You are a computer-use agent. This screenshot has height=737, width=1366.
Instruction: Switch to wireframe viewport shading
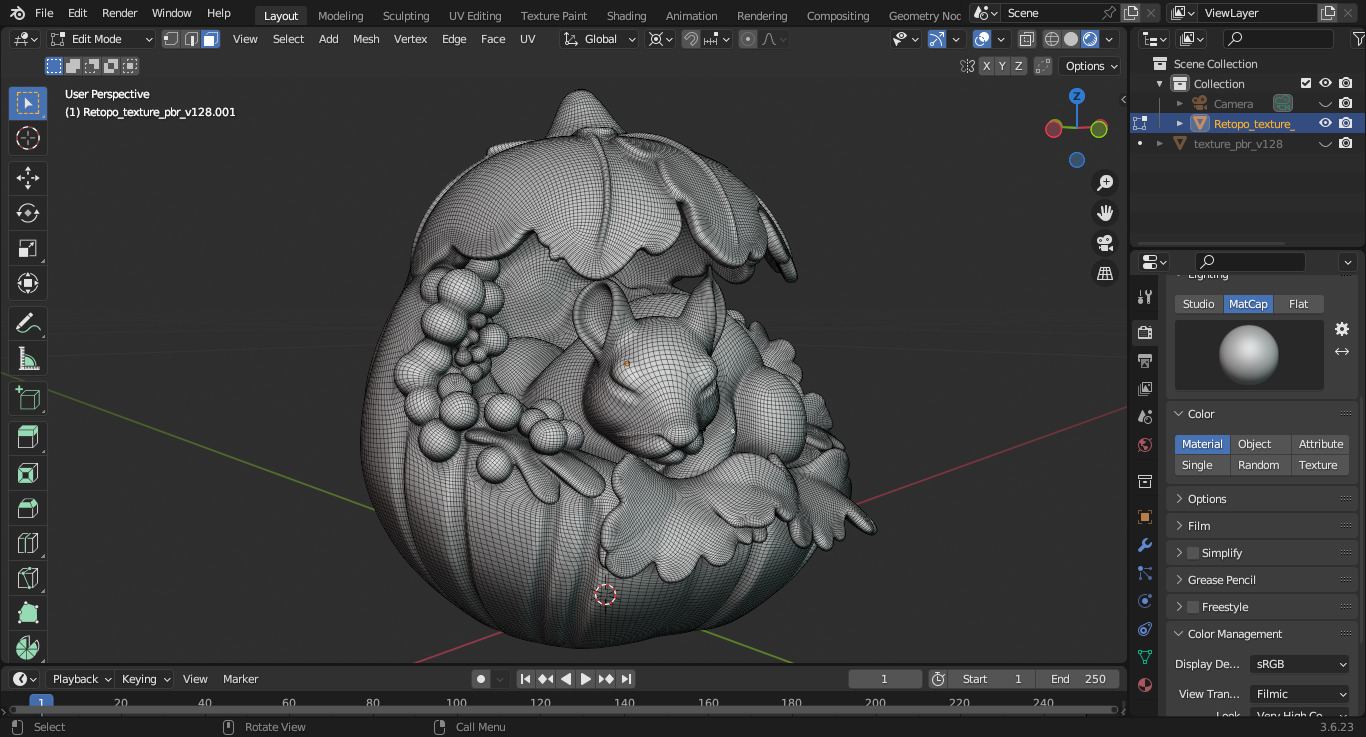[1051, 39]
